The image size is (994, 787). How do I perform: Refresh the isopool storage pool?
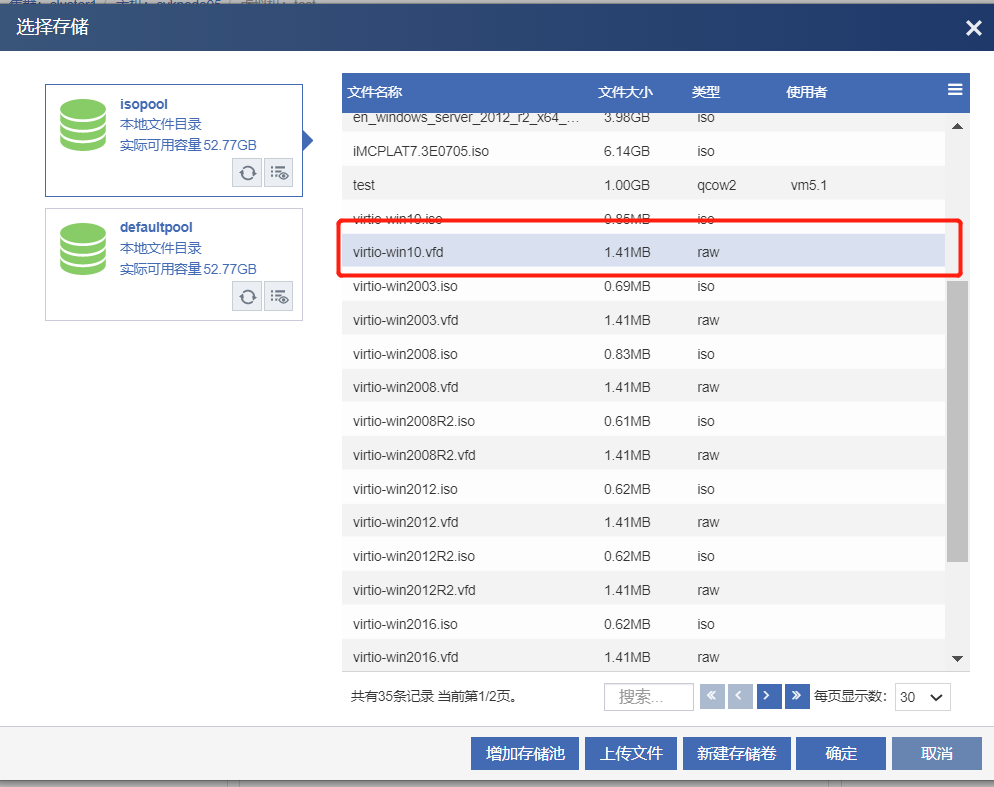pyautogui.click(x=247, y=173)
